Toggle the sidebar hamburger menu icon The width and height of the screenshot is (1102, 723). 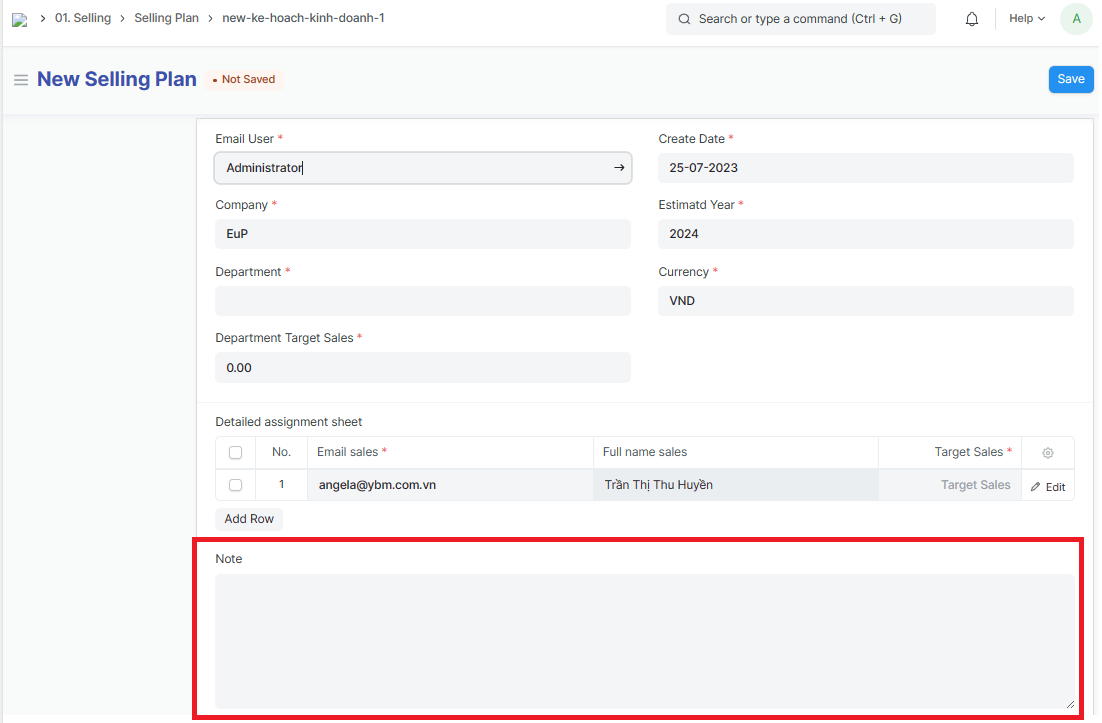[x=20, y=80]
